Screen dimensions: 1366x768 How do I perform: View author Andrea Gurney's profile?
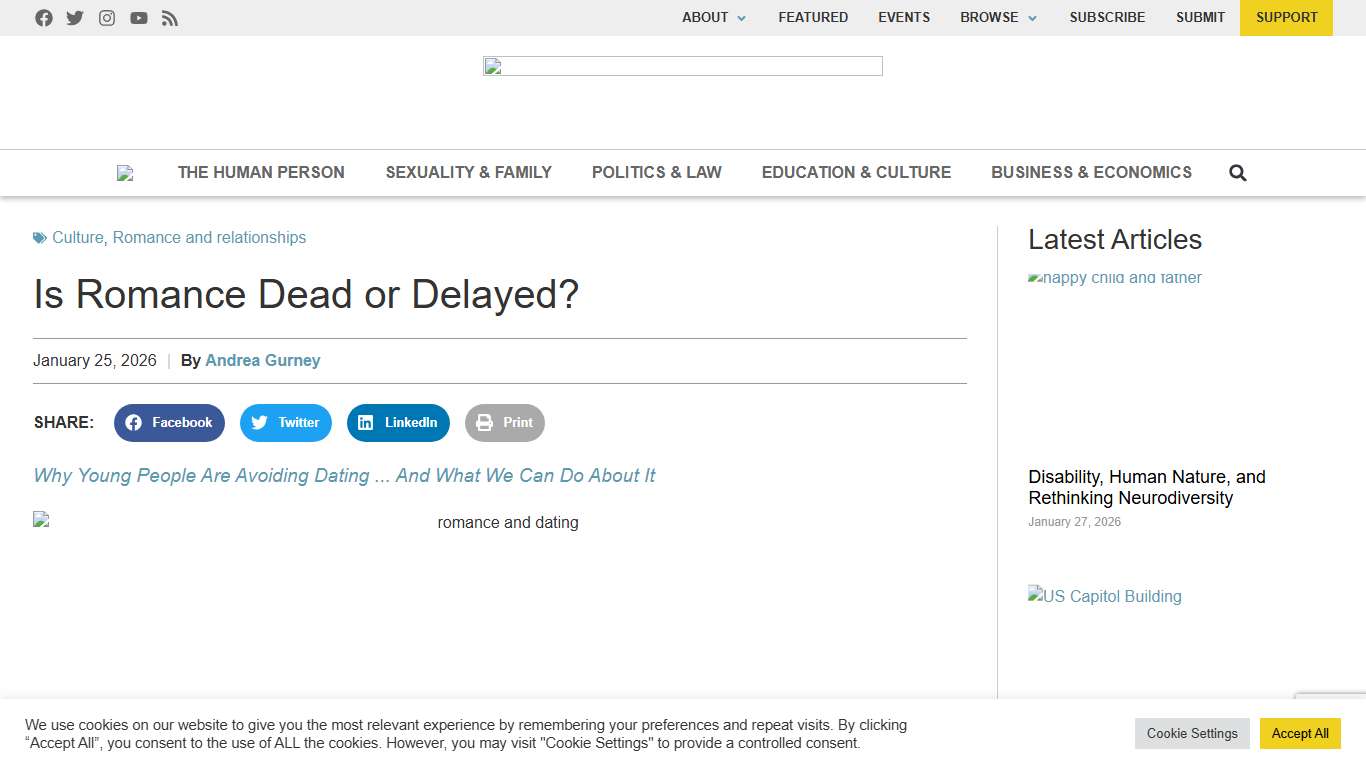click(x=263, y=360)
